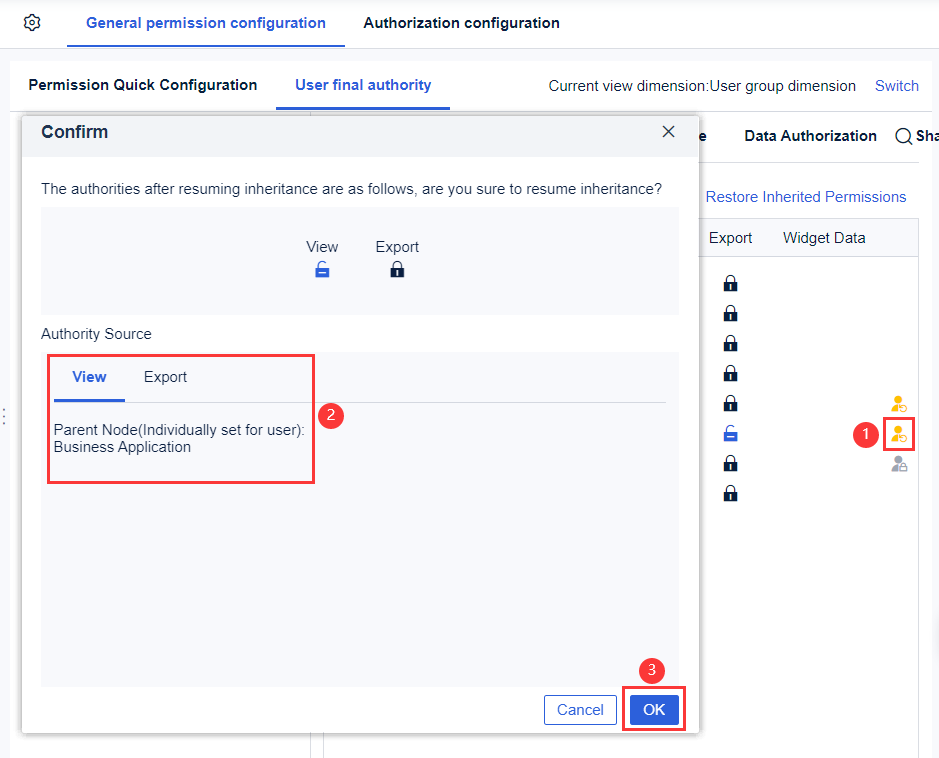The height and width of the screenshot is (758, 939).
Task: Open the settings gear icon
Action: 29,21
